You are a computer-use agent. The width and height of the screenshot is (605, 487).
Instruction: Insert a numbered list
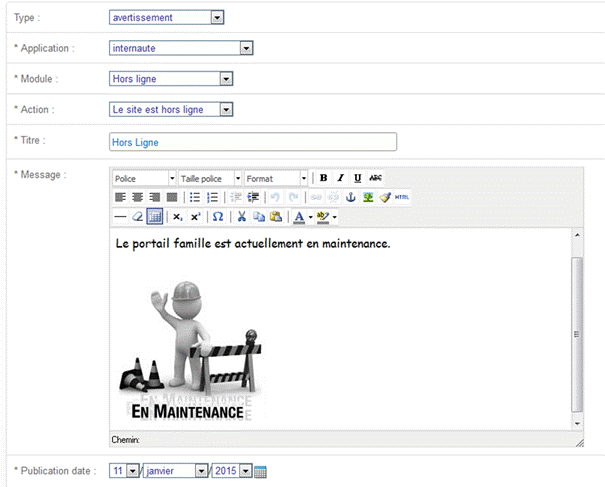[x=212, y=197]
